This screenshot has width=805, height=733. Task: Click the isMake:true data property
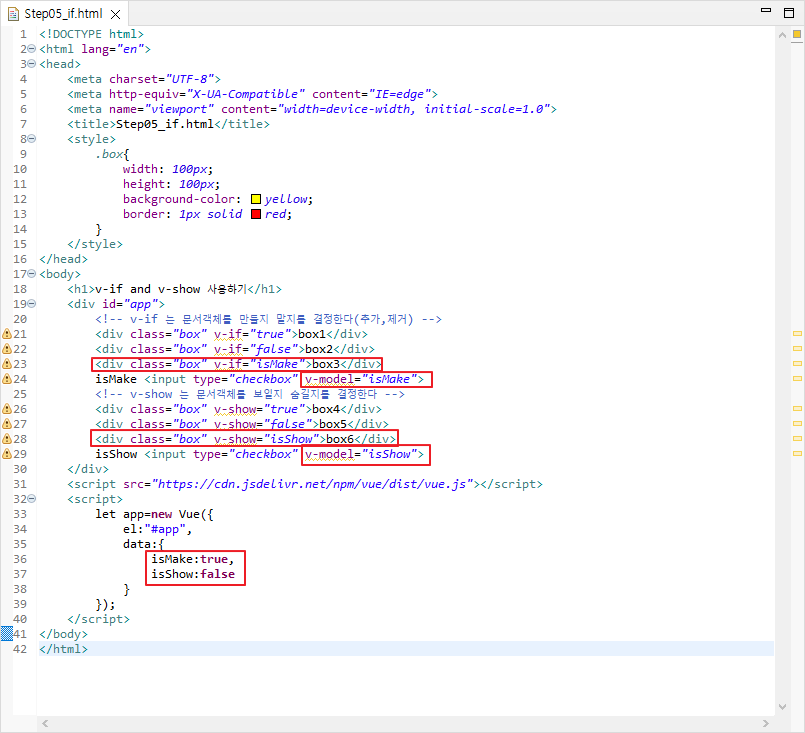[193, 559]
